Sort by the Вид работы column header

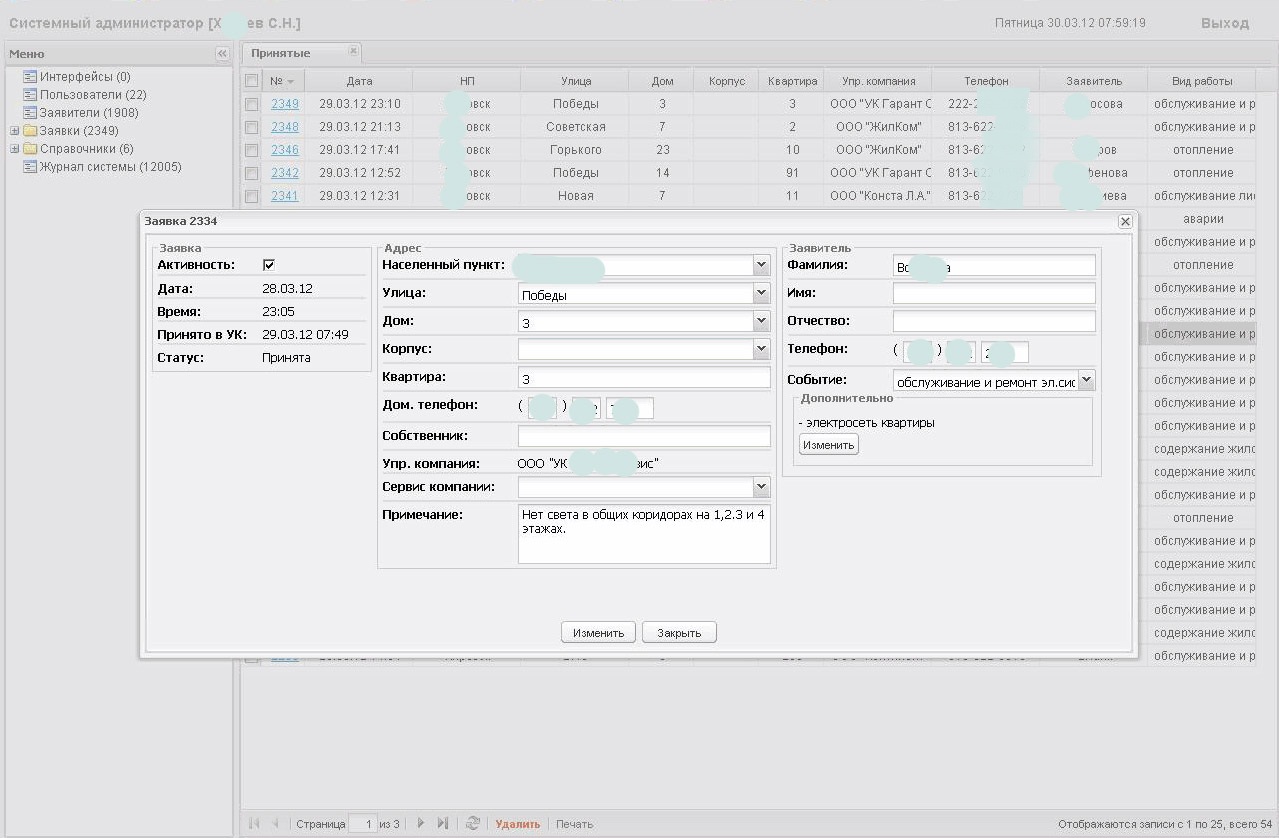pyautogui.click(x=1202, y=81)
